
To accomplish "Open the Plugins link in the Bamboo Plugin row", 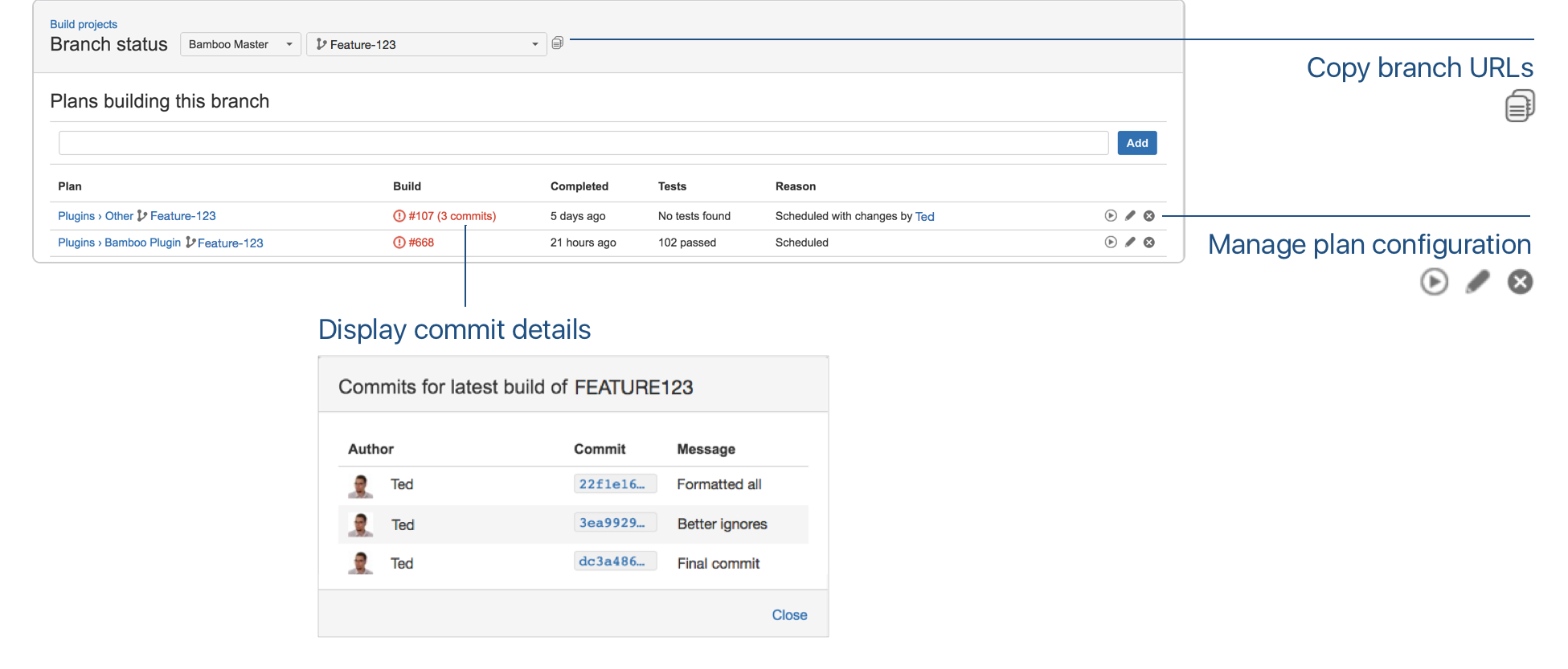I will (x=76, y=243).
